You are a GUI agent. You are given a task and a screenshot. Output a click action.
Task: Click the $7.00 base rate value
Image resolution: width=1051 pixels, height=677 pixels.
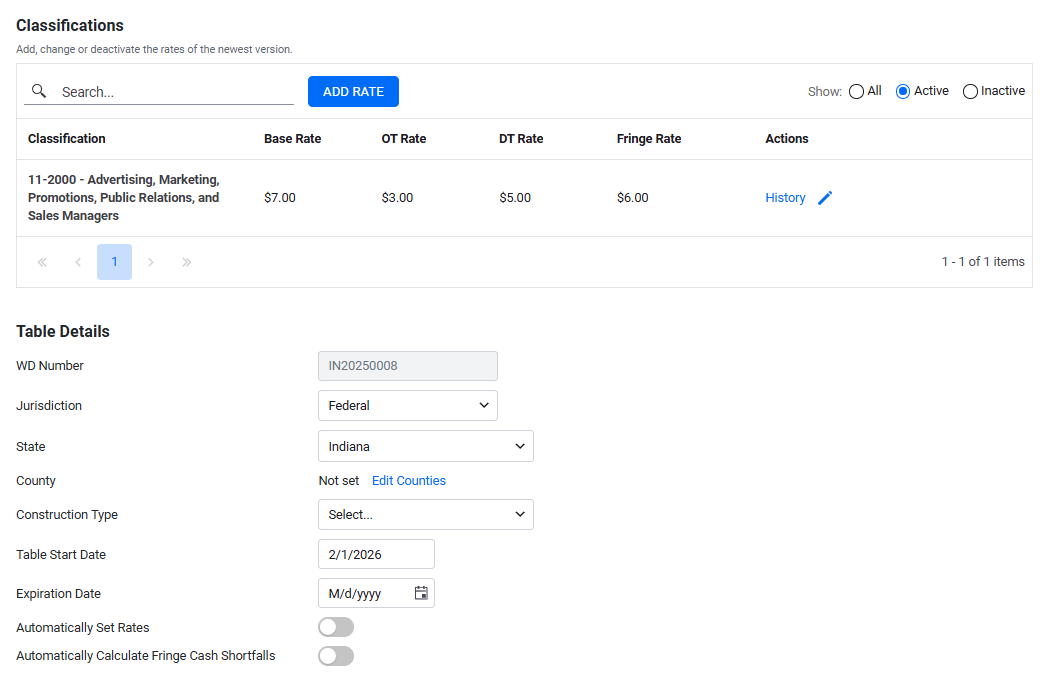280,198
